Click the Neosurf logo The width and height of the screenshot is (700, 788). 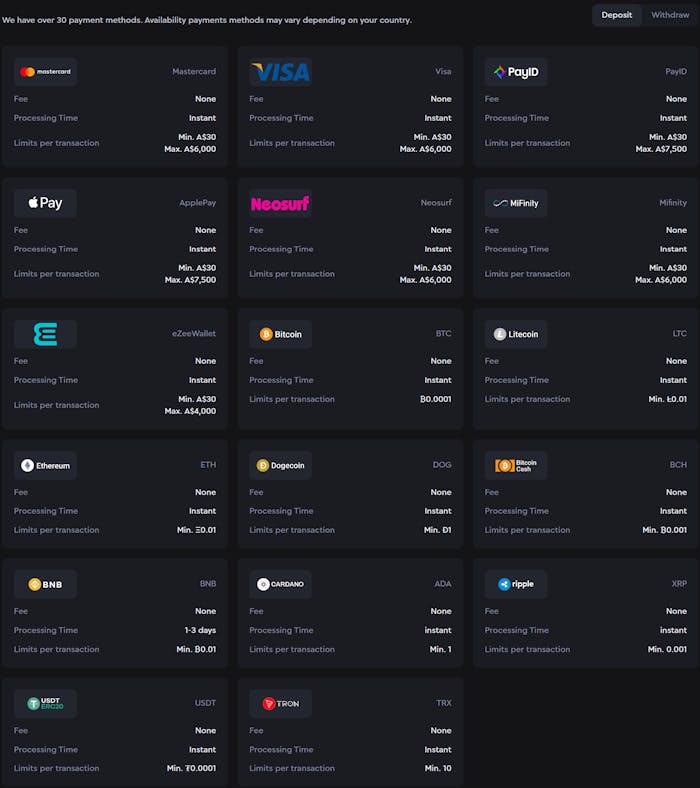coord(280,203)
